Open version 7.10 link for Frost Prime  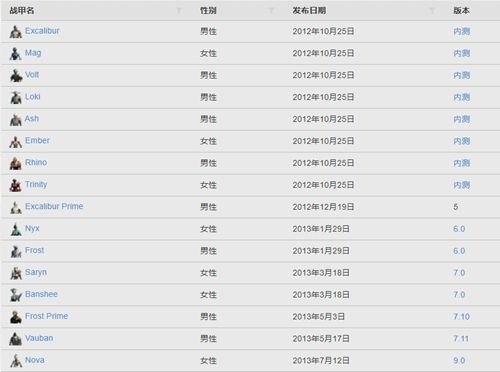(461, 316)
